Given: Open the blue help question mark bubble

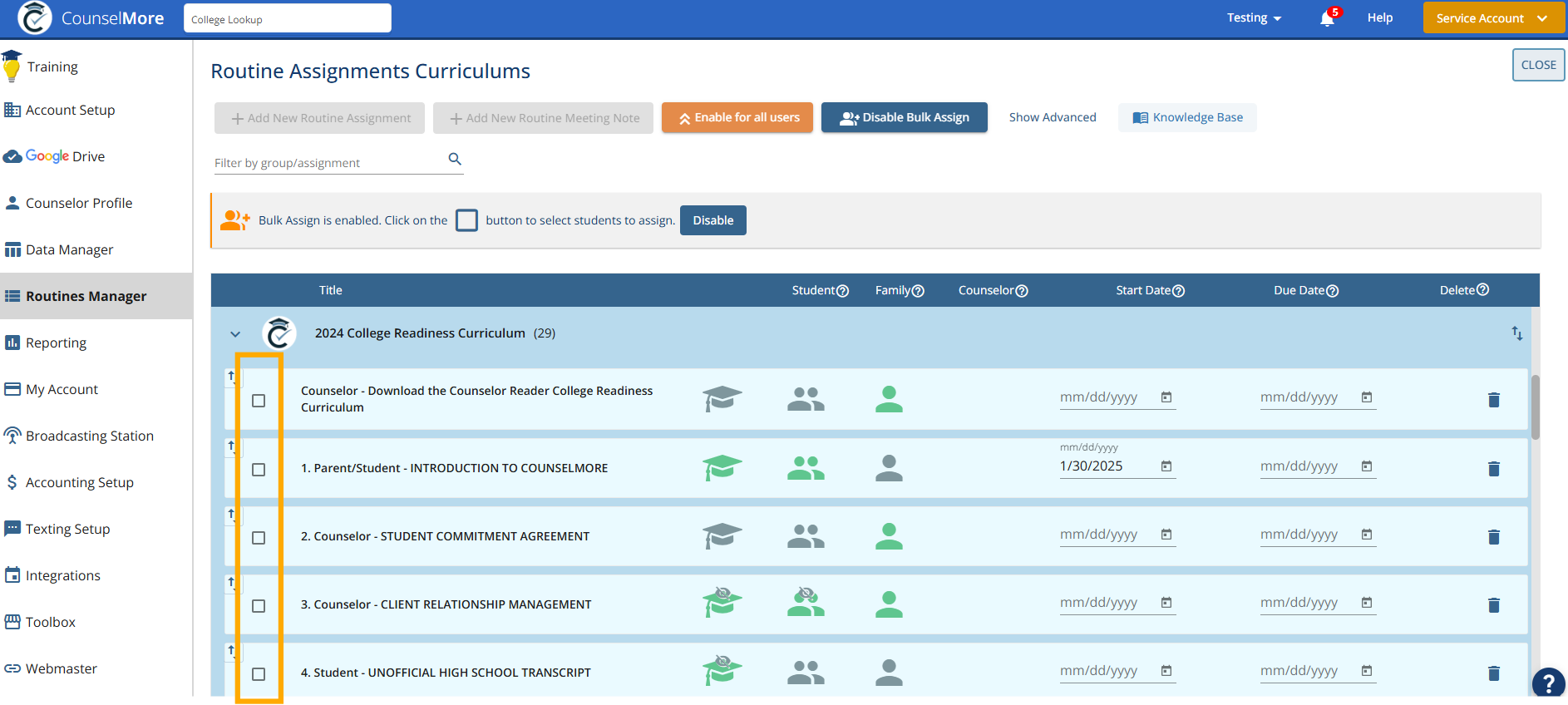Looking at the screenshot, I should point(1548,683).
